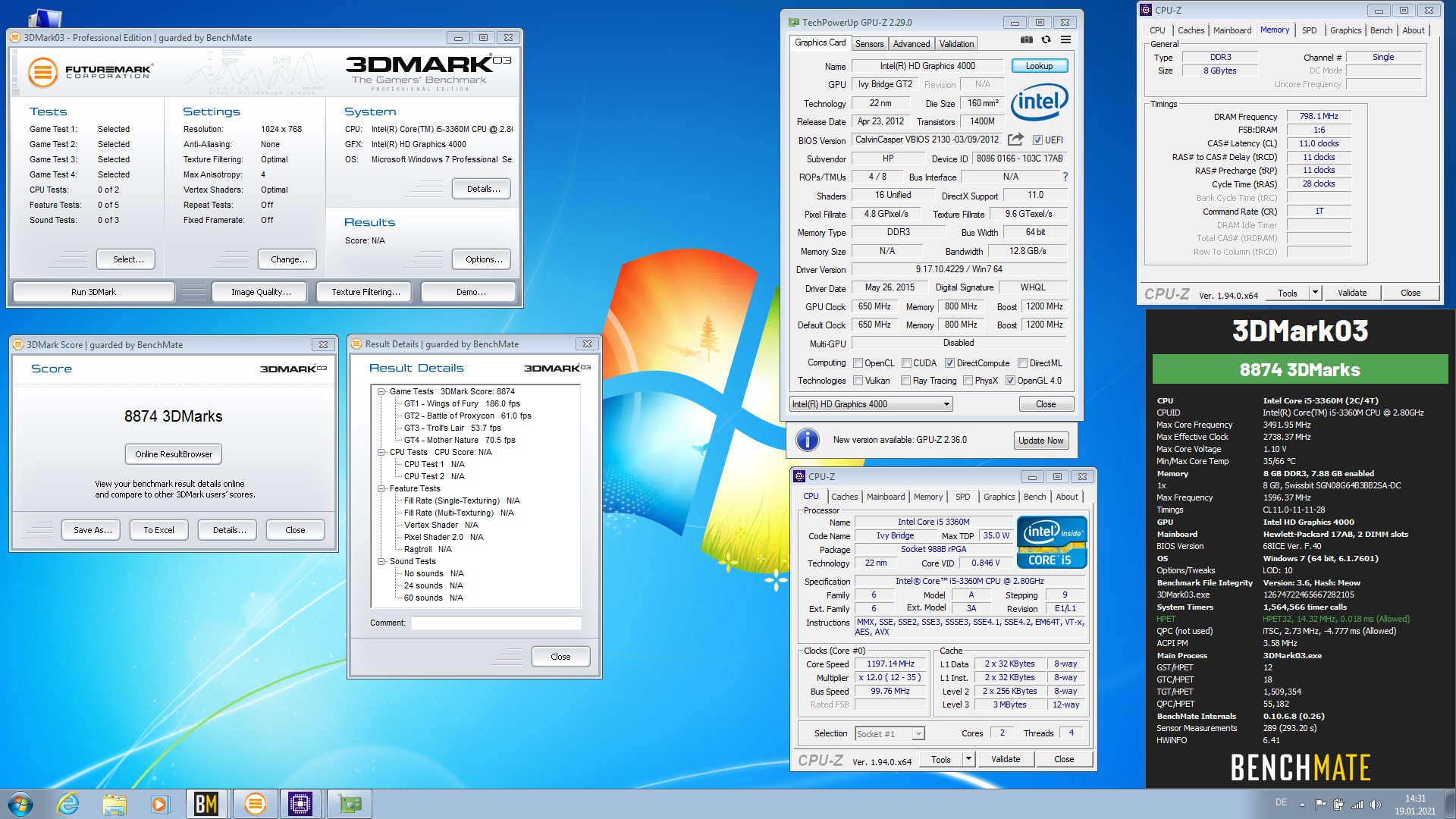This screenshot has height=819, width=1456.
Task: Show hidden tray icons arrow
Action: [x=1303, y=805]
